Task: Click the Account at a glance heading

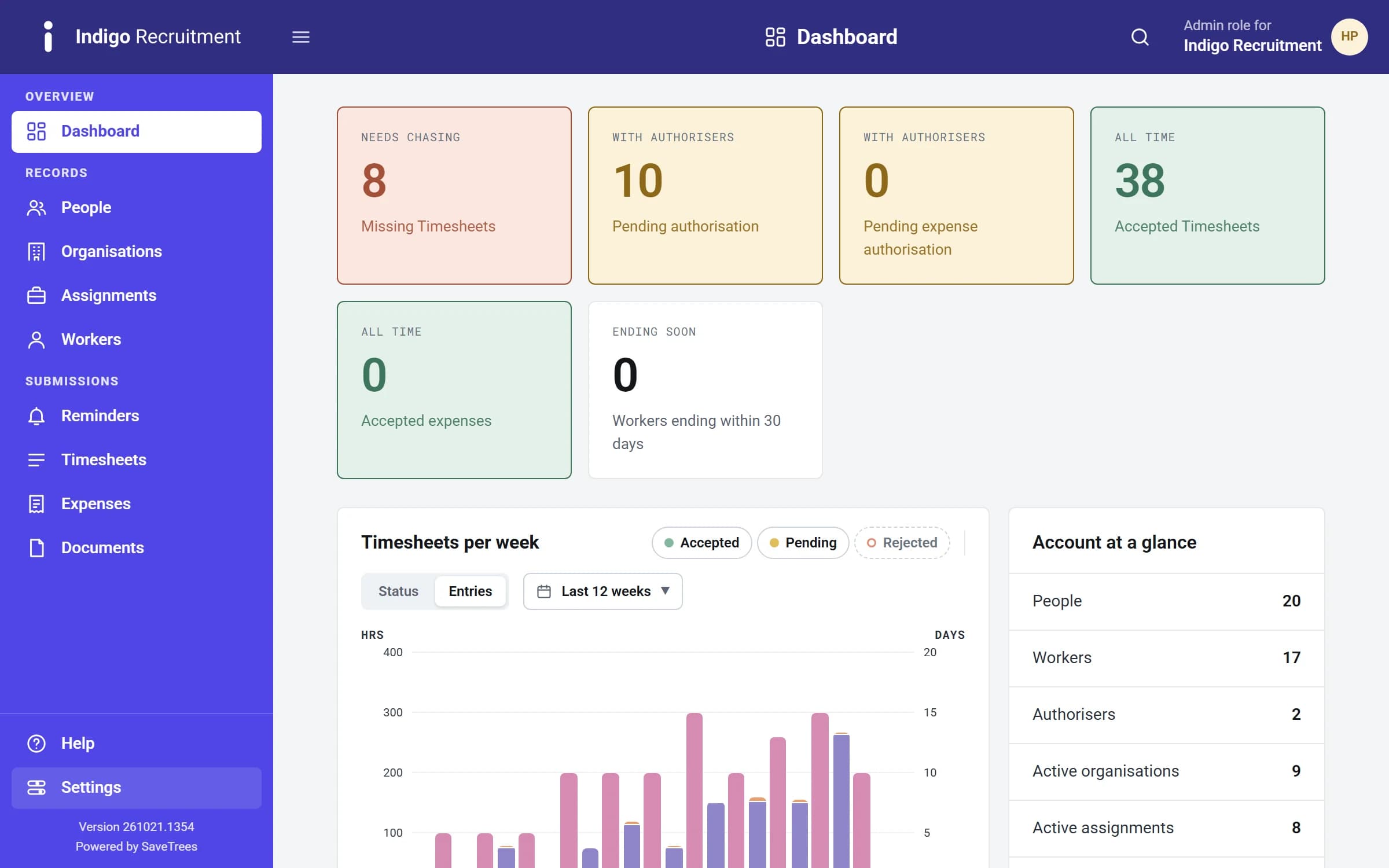Action: click(x=1114, y=542)
